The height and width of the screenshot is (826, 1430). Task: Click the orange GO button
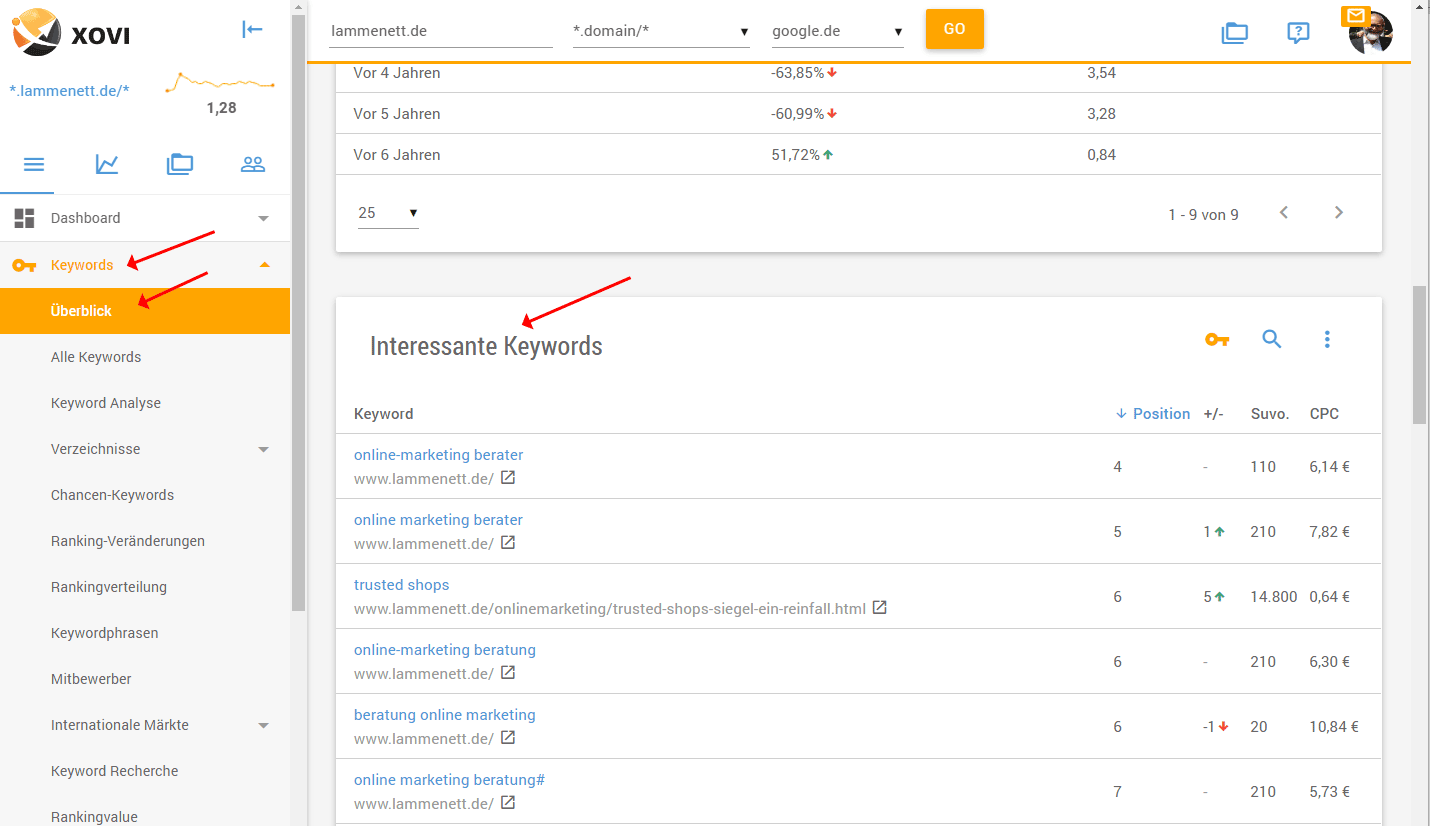click(955, 29)
